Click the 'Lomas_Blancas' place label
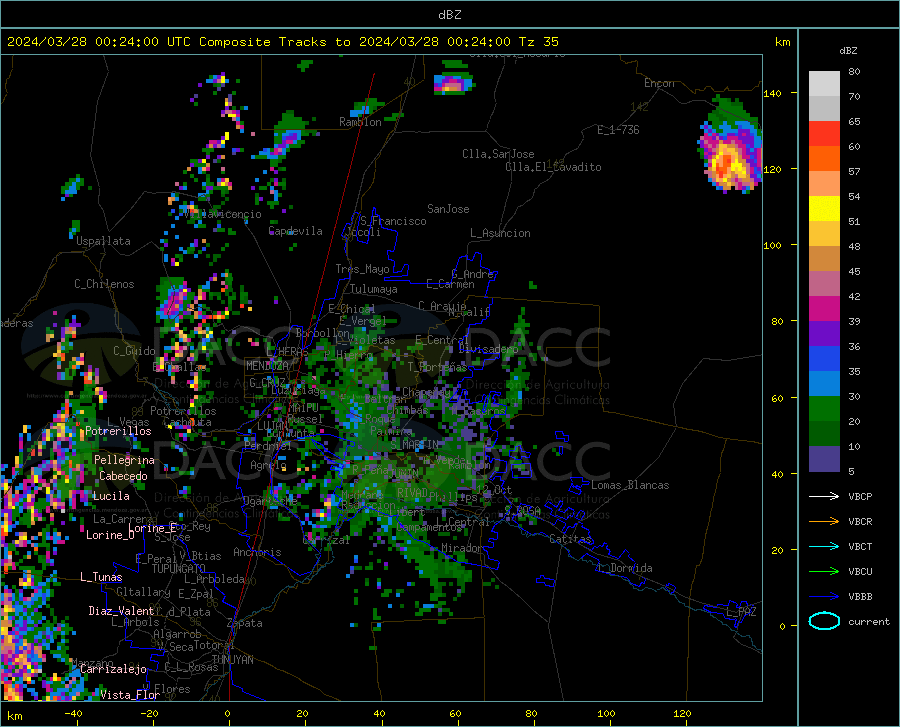900x727 pixels. click(x=630, y=485)
